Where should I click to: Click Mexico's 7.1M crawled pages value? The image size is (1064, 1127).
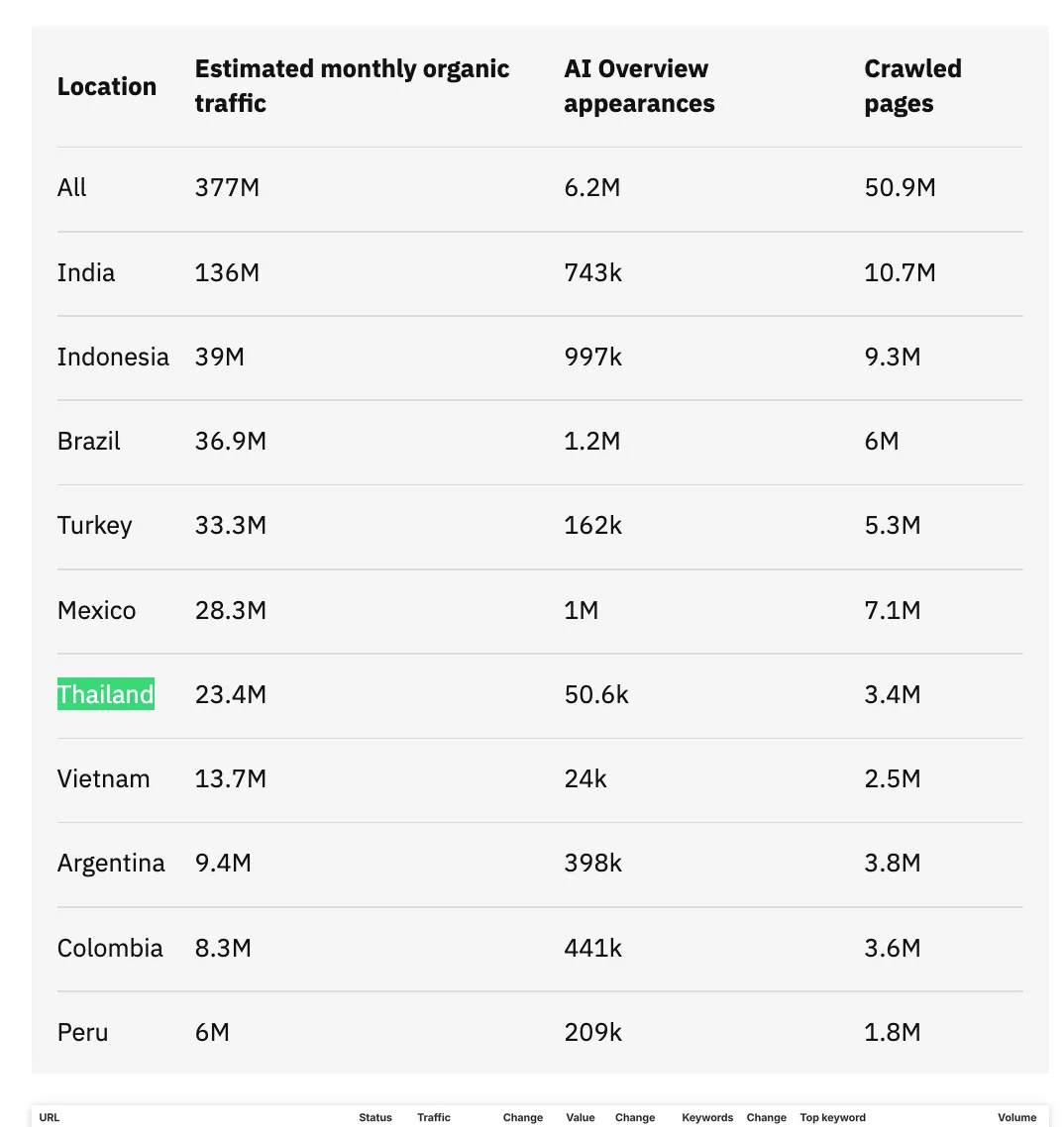(893, 610)
